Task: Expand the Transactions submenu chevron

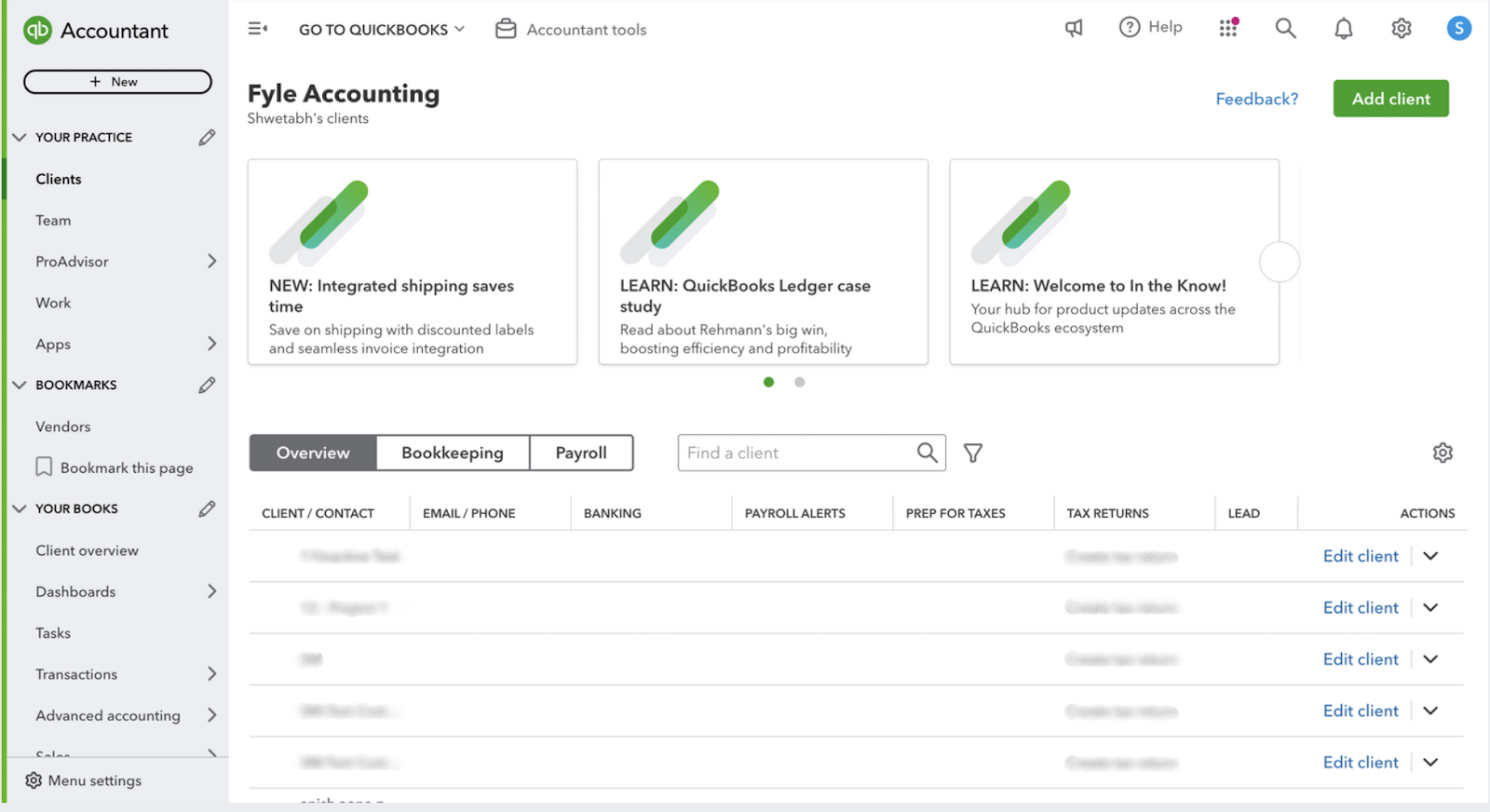Action: tap(211, 673)
